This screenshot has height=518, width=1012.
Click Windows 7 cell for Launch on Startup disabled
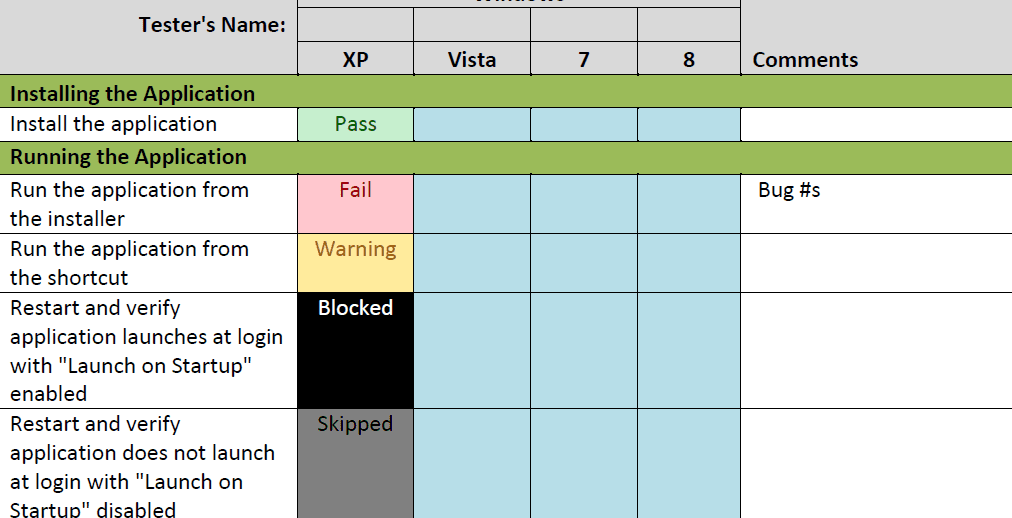coord(583,464)
